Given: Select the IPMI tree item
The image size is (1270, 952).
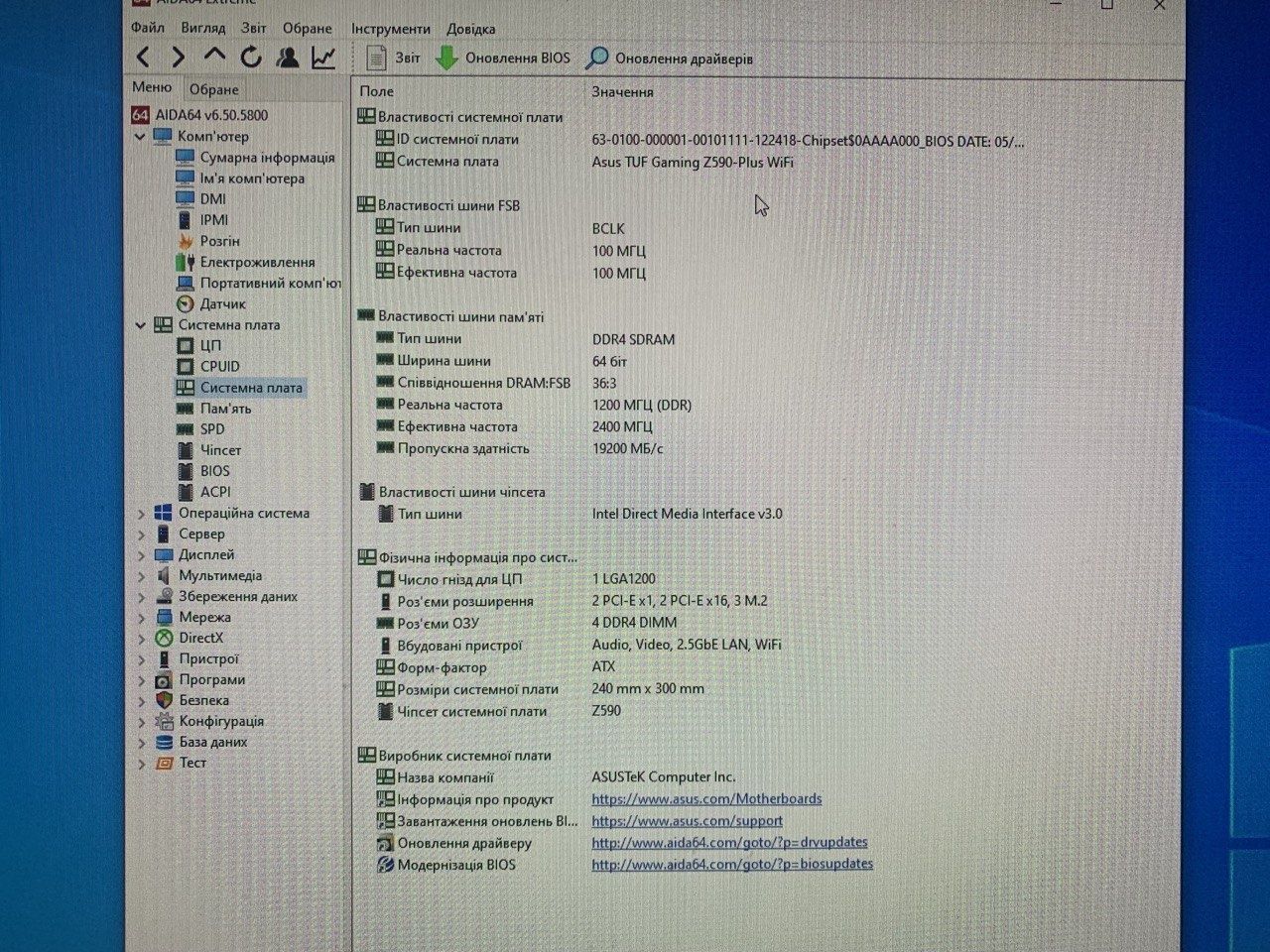Looking at the screenshot, I should point(213,219).
